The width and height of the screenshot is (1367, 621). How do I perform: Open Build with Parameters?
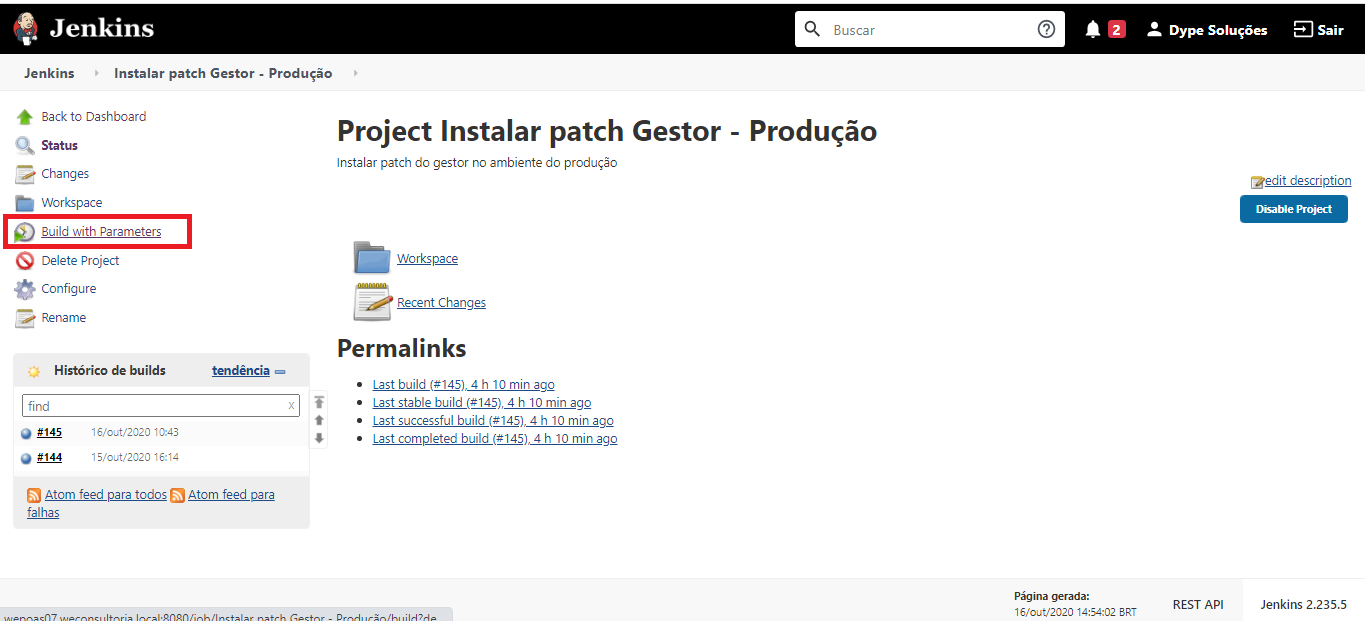(101, 232)
